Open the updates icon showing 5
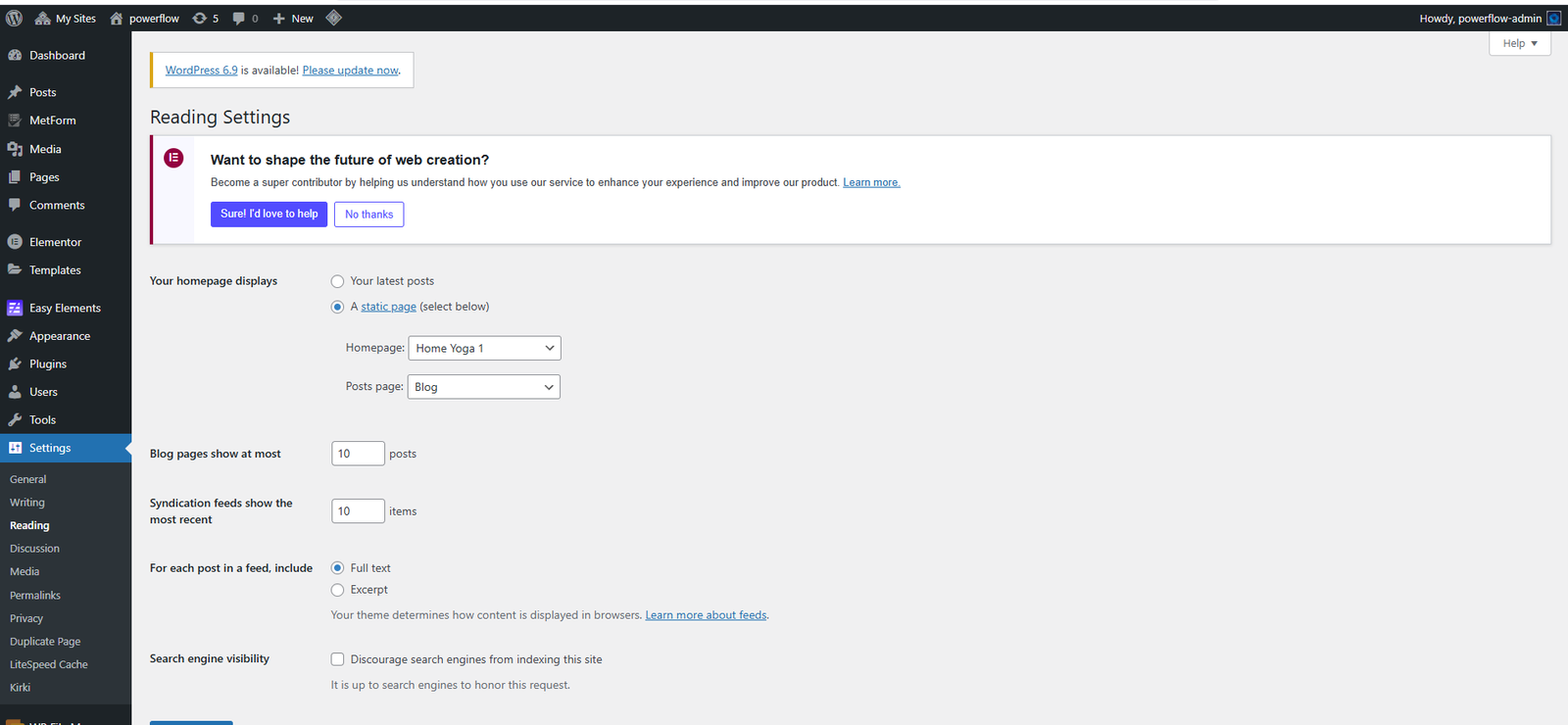Viewport: 1568px width, 725px height. pos(200,18)
